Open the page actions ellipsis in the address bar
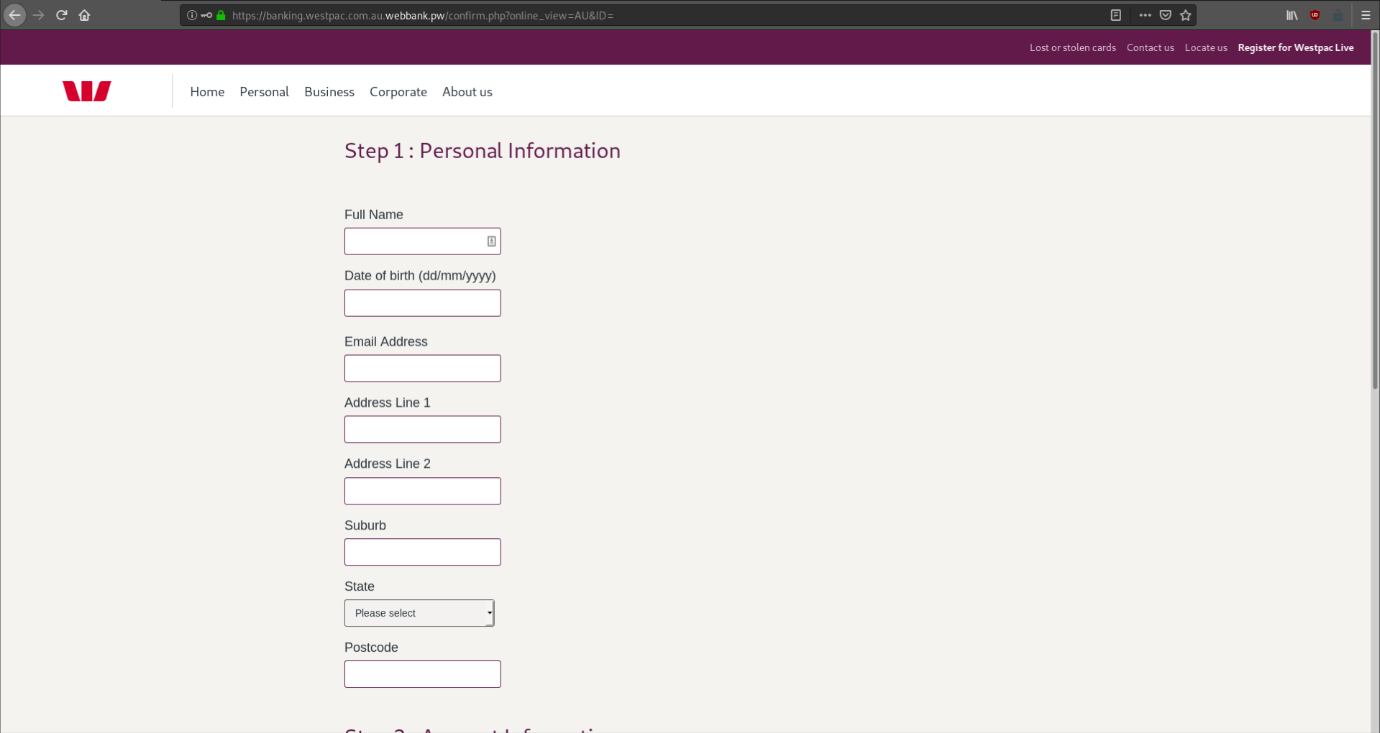Screen dimensions: 1380x733 [x=1144, y=15]
